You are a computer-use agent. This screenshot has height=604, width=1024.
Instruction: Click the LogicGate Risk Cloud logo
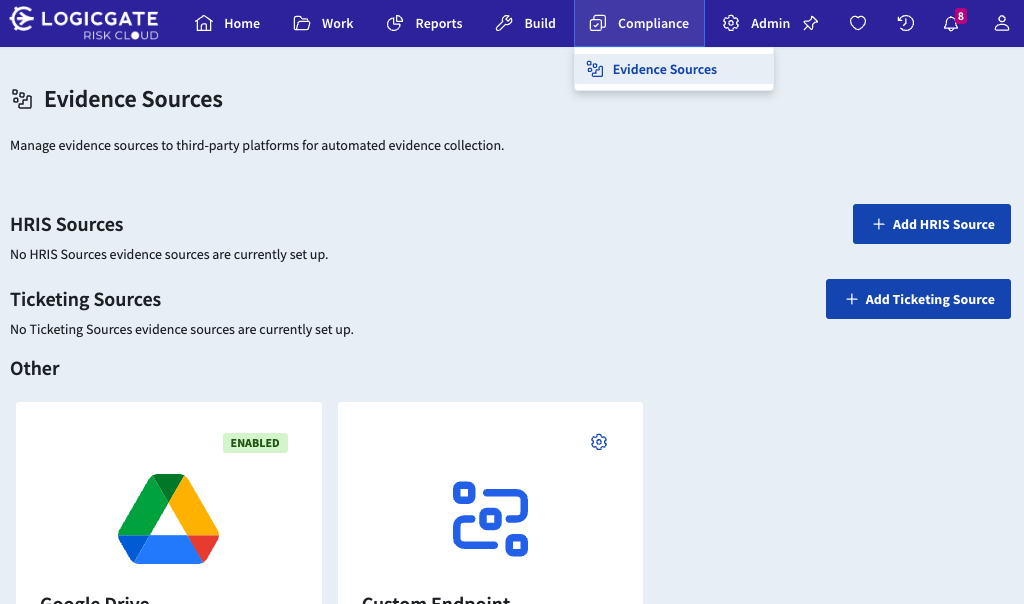(x=84, y=23)
